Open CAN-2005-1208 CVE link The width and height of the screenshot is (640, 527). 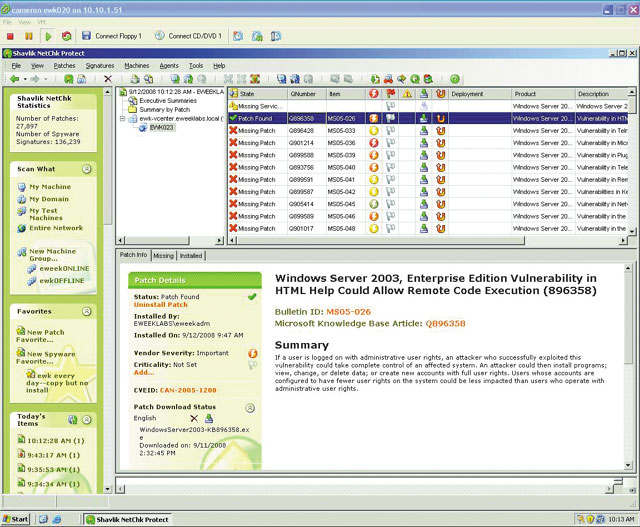[x=188, y=390]
